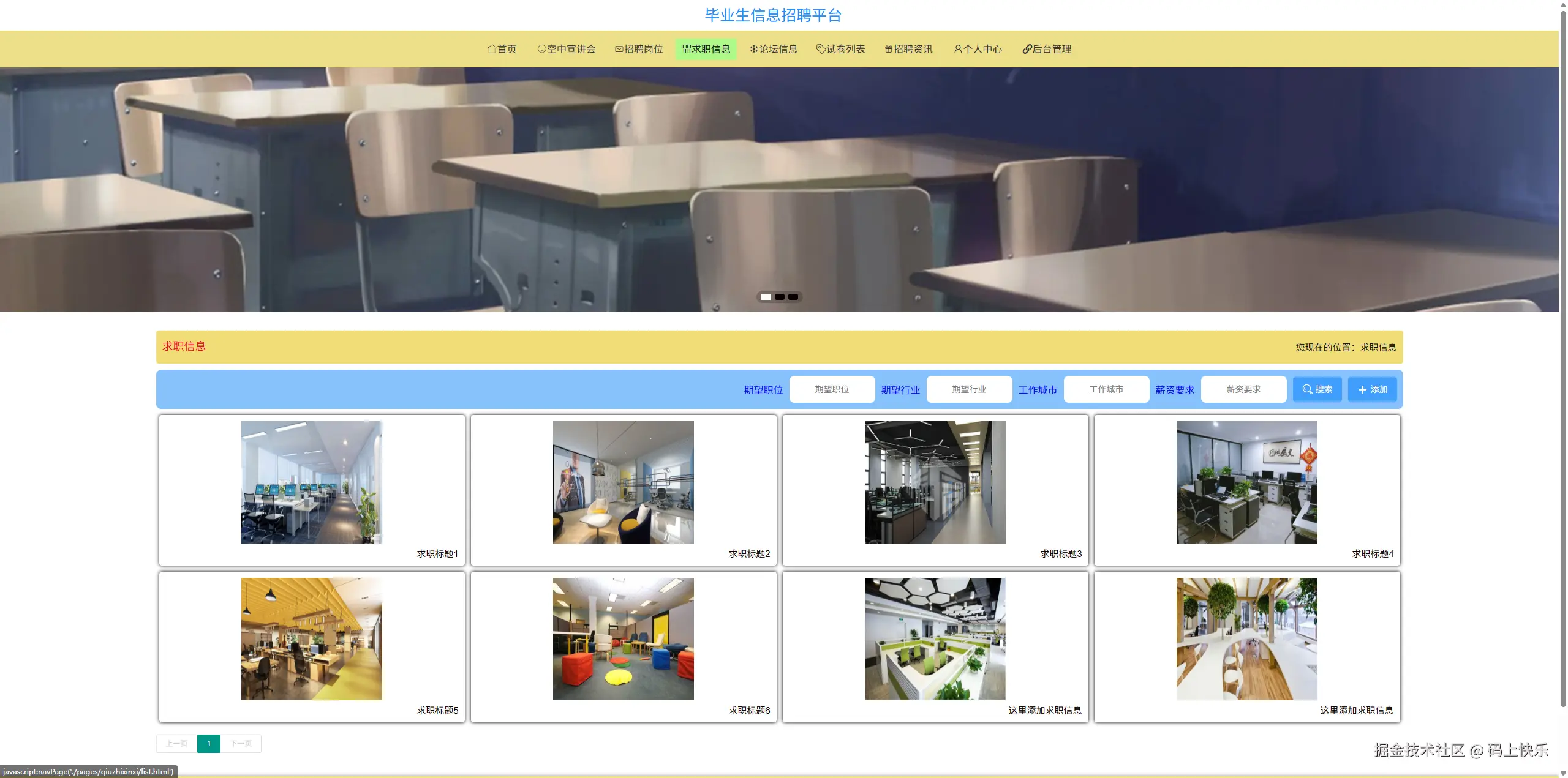Click the user icon for 个人中心

point(958,49)
